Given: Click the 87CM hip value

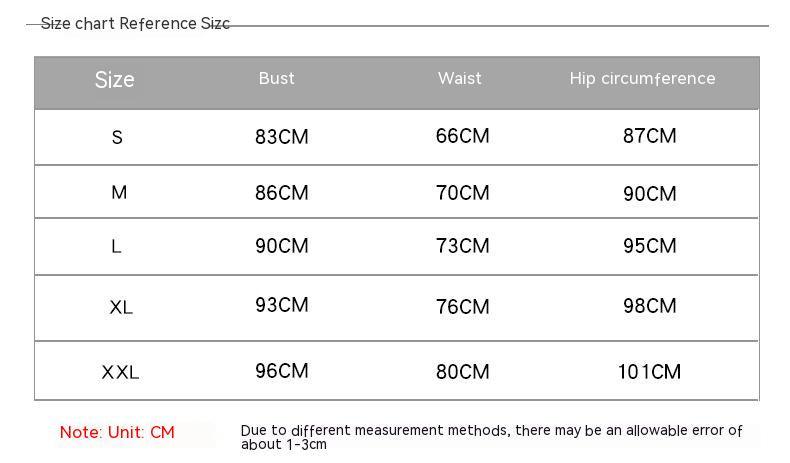Looking at the screenshot, I should (649, 136).
